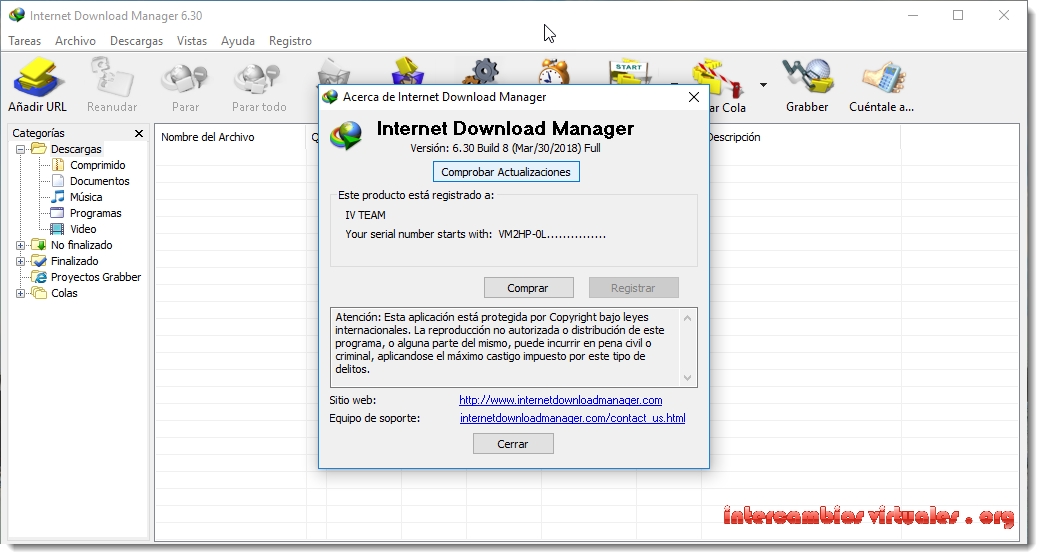The height and width of the screenshot is (559, 1043).
Task: Select Video in the category tree
Action: [83, 229]
